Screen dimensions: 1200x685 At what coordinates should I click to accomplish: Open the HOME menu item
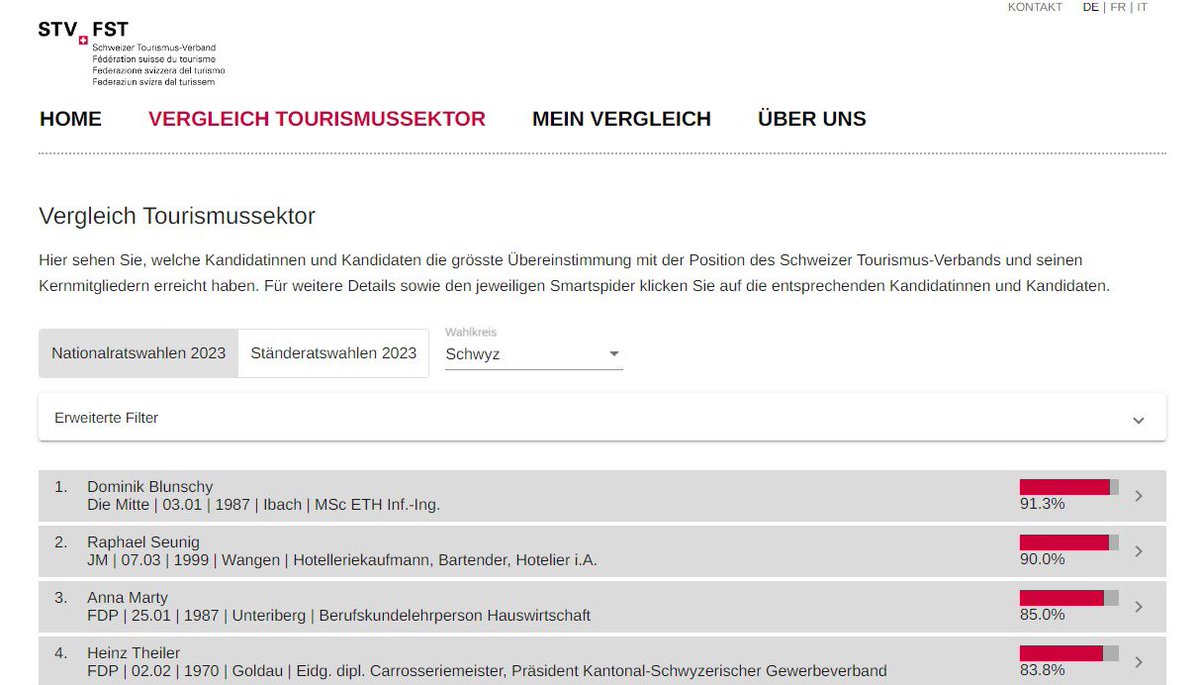(x=71, y=119)
